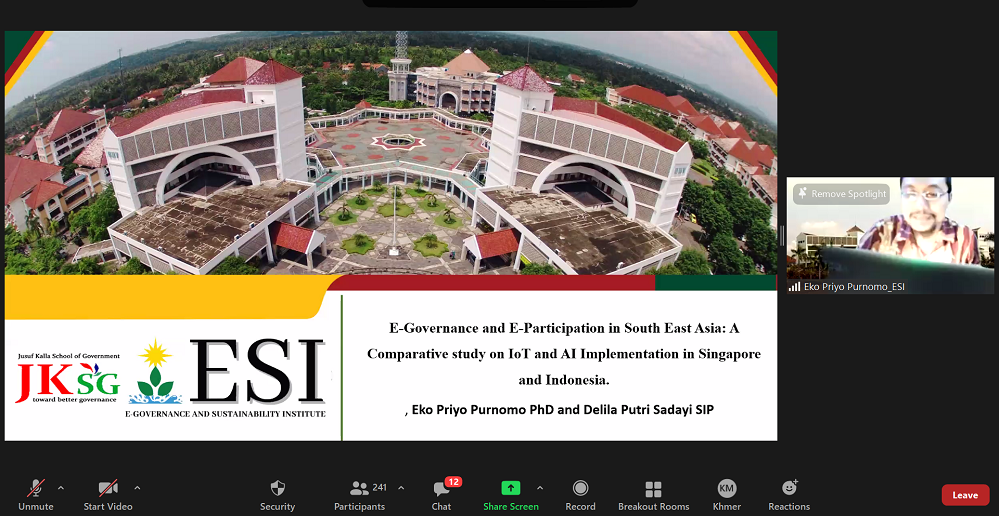Click the ESI logo on the slide
This screenshot has width=999, height=516.
click(x=258, y=371)
